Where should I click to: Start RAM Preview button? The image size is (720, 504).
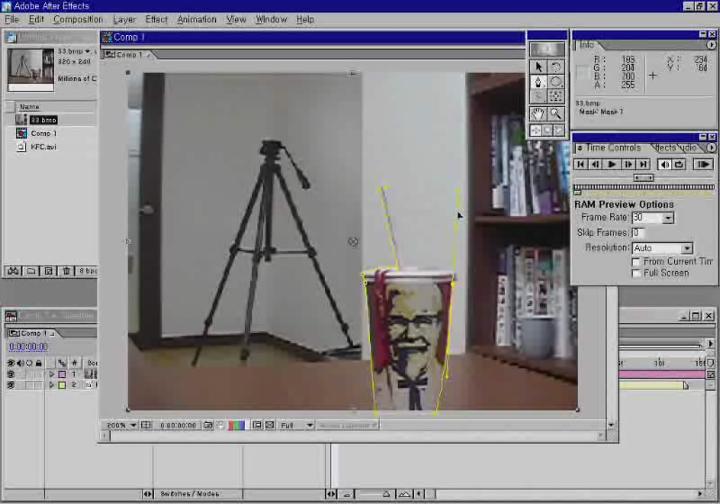click(x=703, y=164)
